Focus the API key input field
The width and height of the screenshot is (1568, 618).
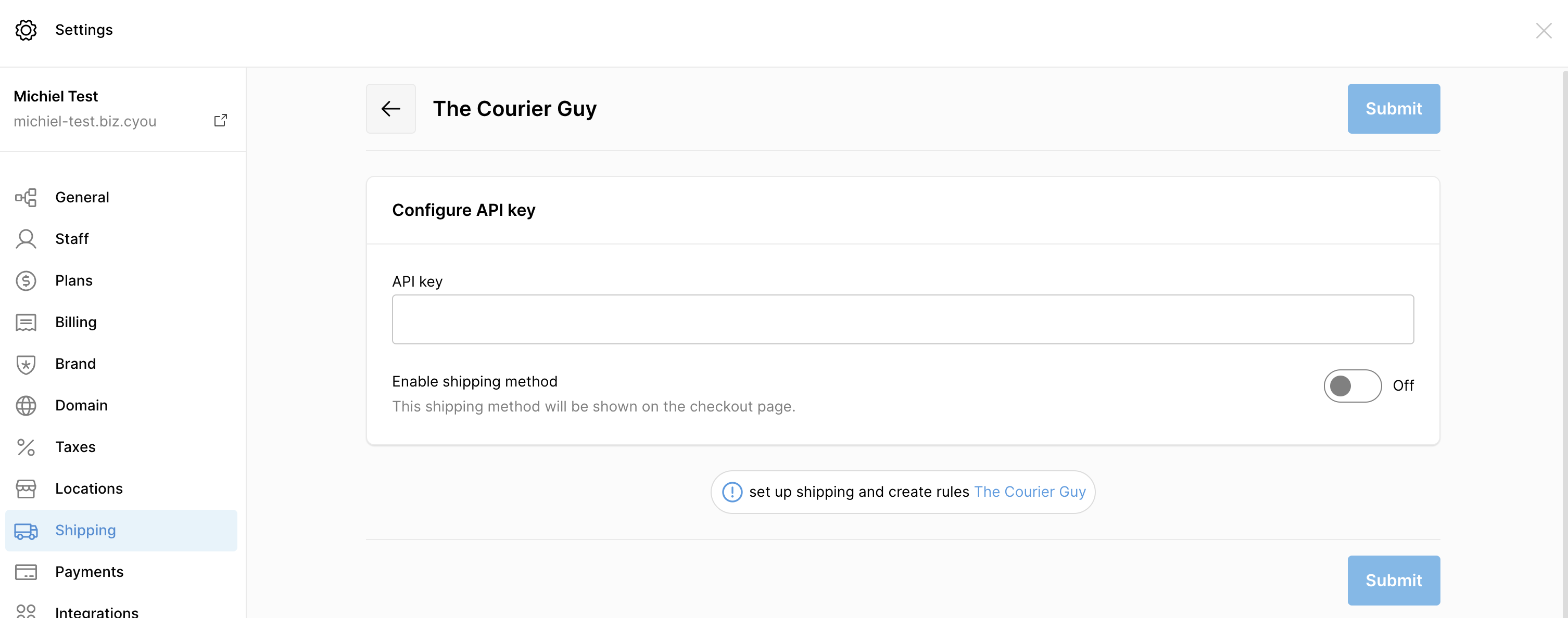tap(903, 319)
